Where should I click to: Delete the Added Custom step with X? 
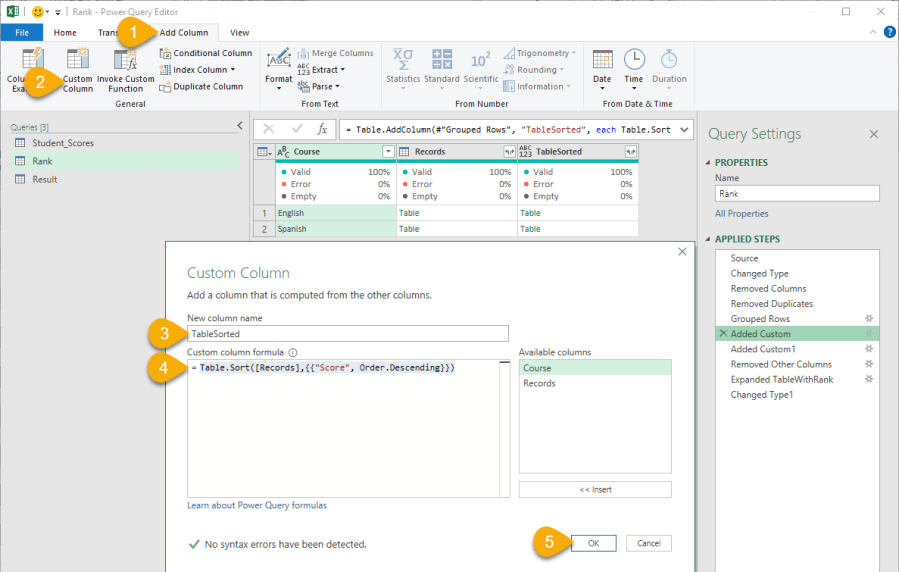[723, 334]
